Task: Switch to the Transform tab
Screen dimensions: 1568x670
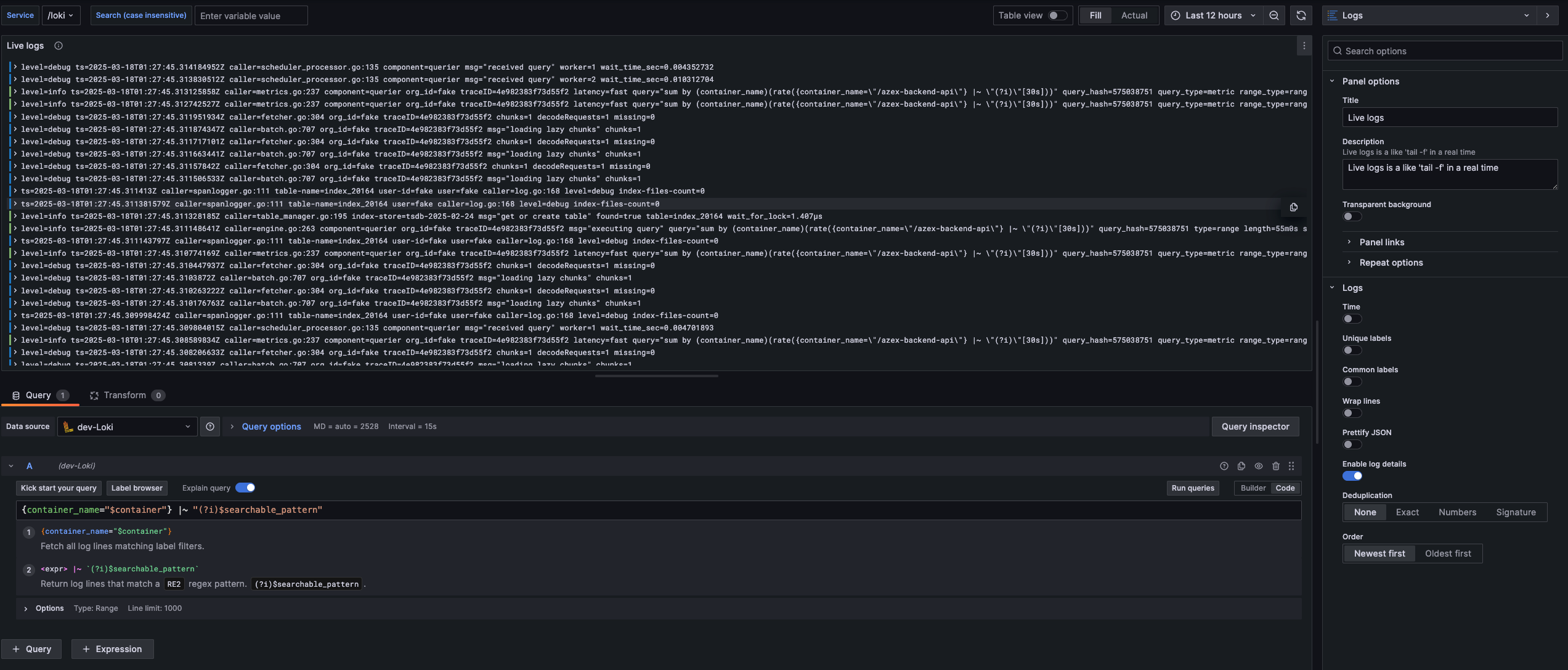Action: 127,396
